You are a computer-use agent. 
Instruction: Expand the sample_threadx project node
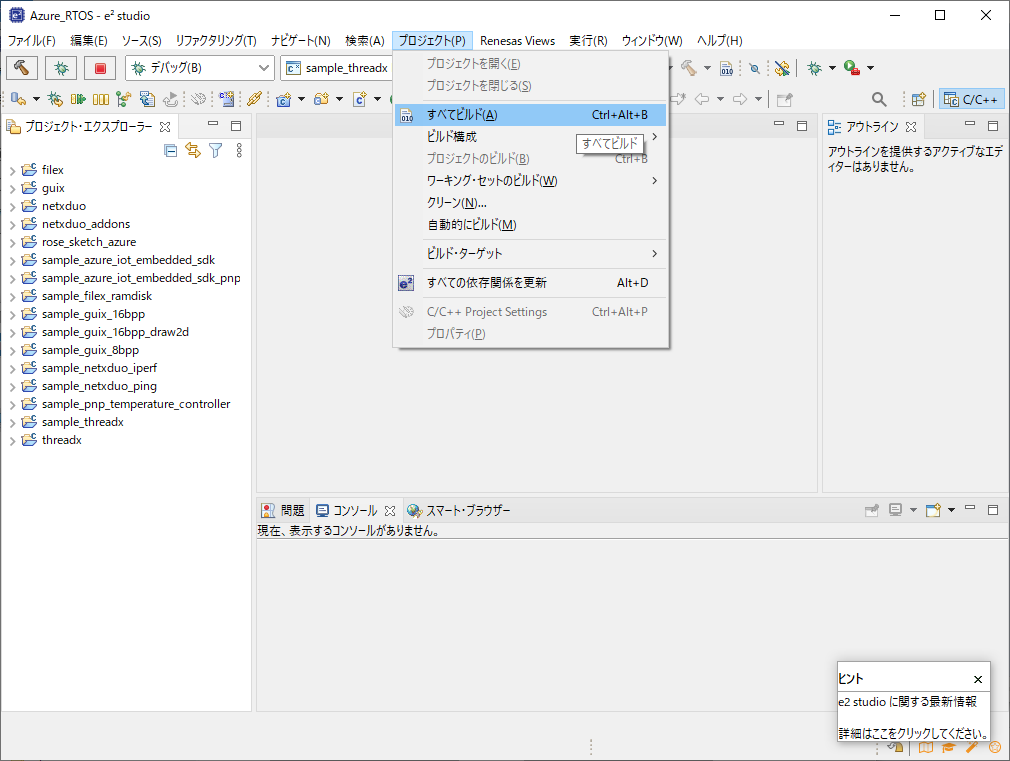pos(12,423)
